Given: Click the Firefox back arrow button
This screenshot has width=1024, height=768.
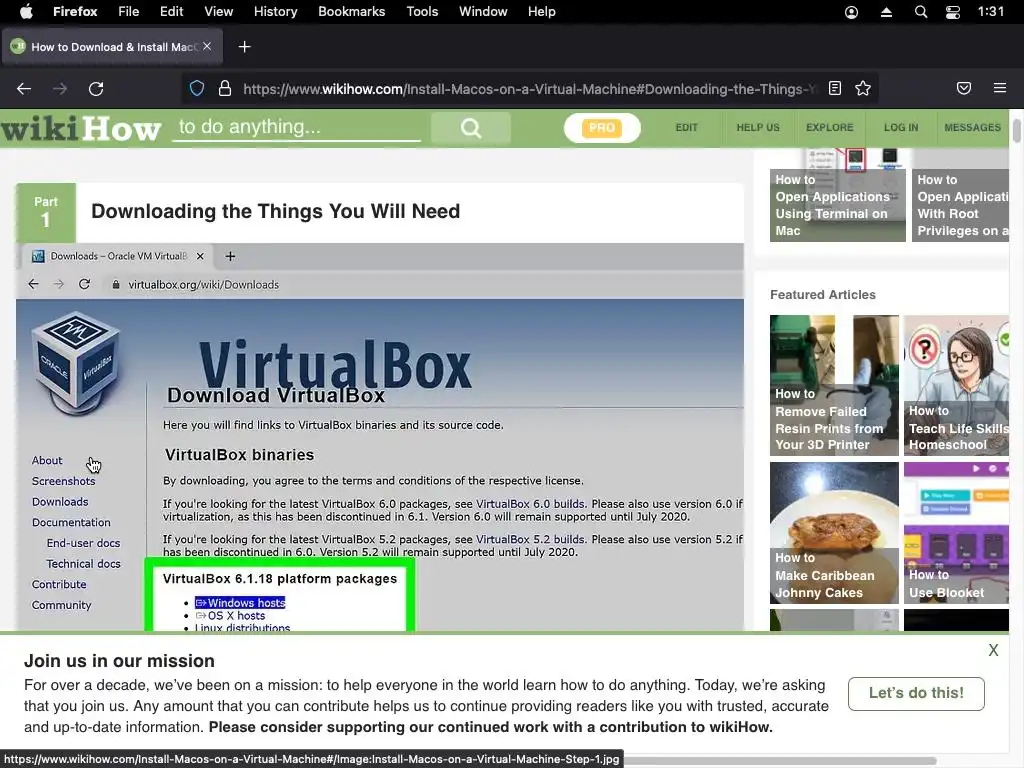Looking at the screenshot, I should (x=24, y=89).
